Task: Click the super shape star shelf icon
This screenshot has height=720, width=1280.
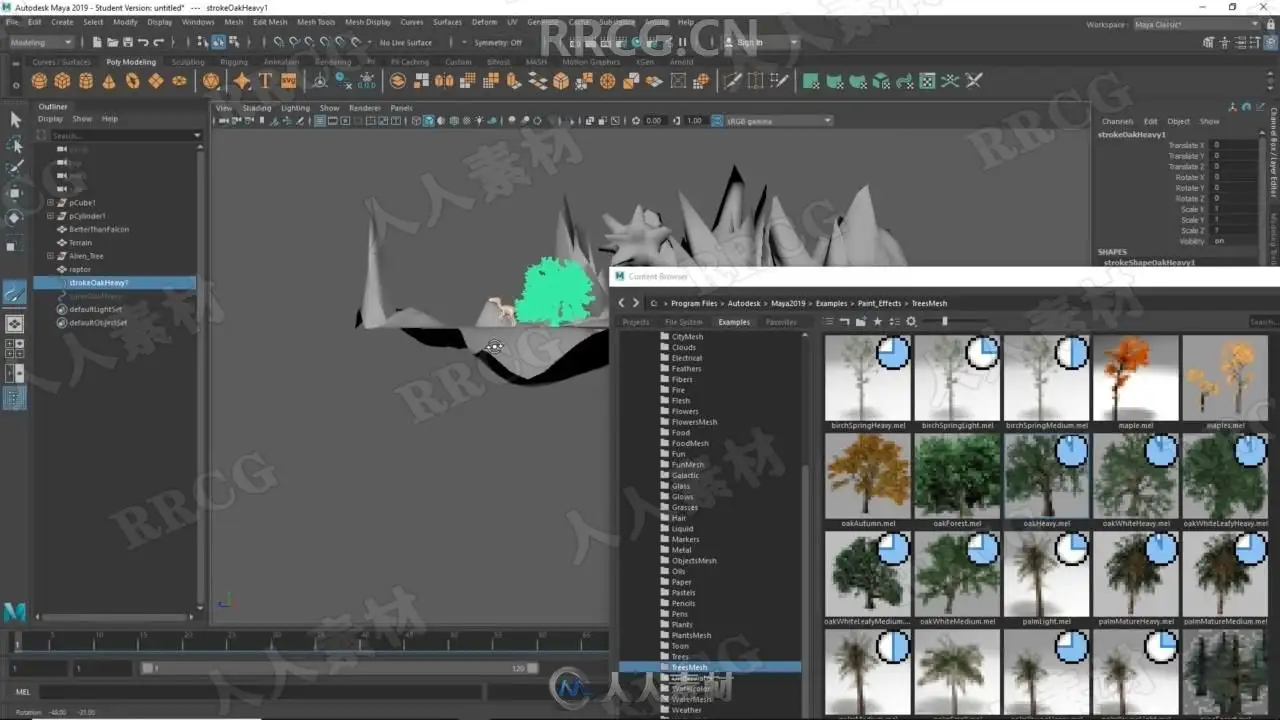Action: click(242, 81)
